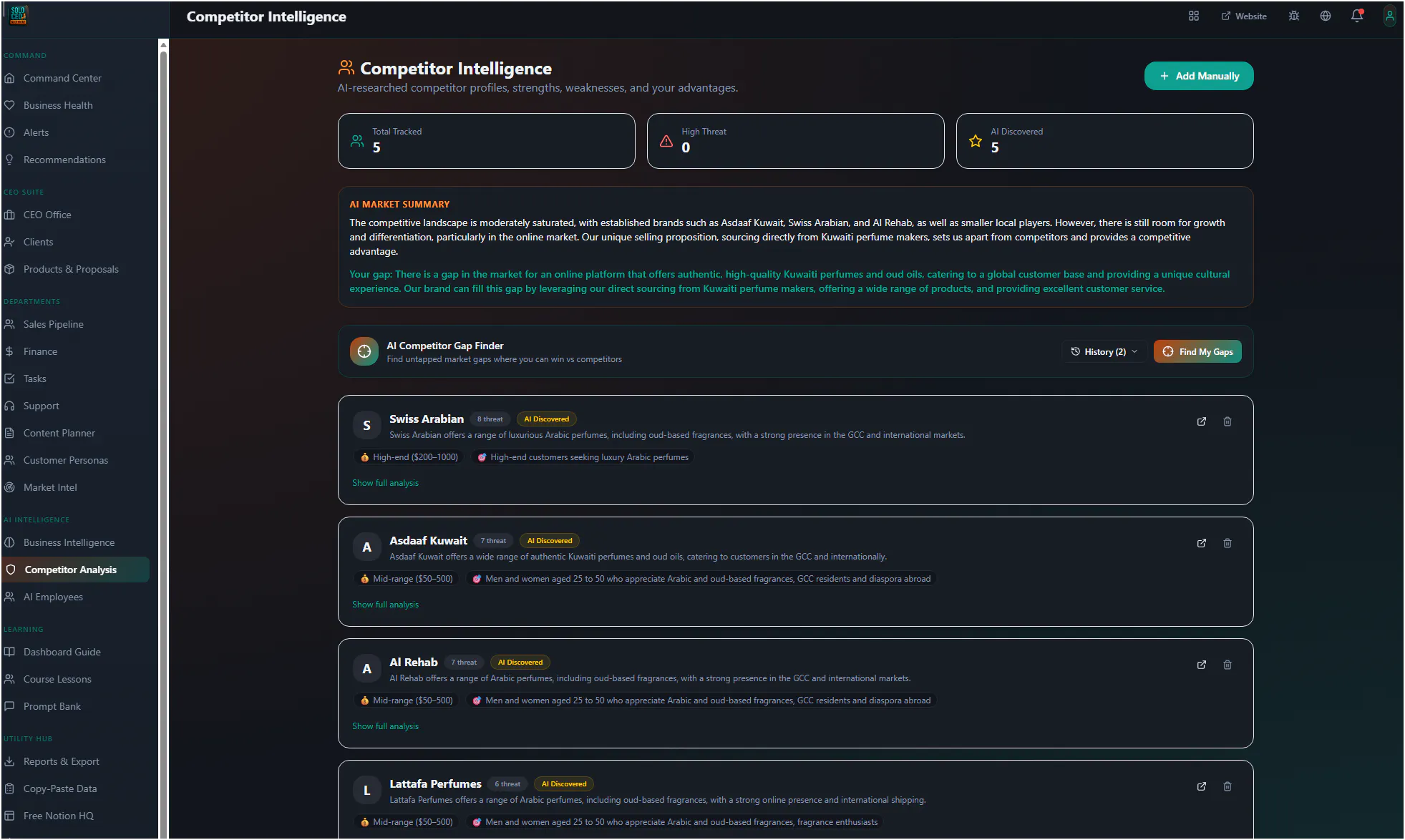Open Business Health page
The height and width of the screenshot is (840, 1405).
76,105
